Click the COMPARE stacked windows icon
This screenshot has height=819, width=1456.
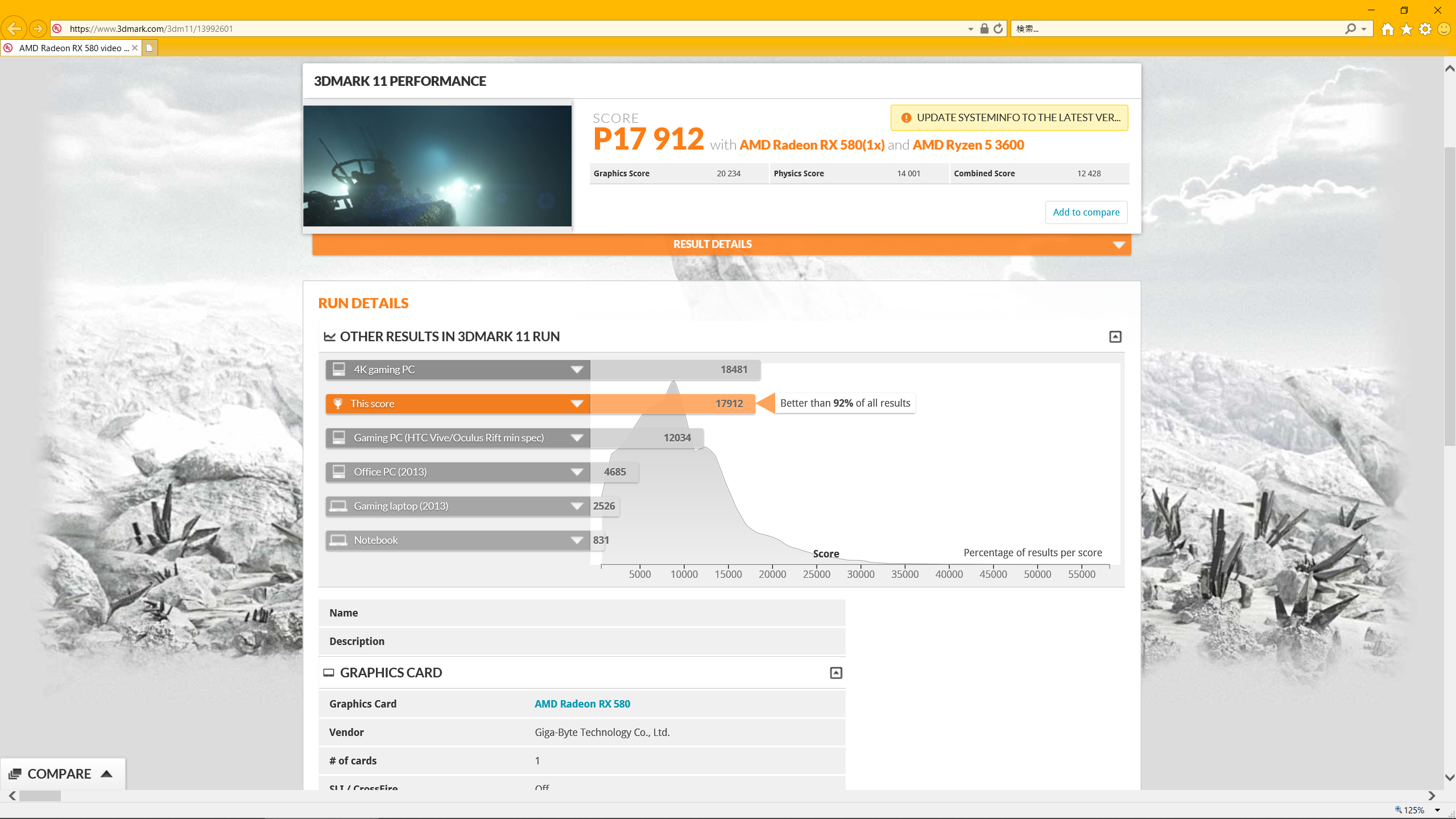(x=15, y=774)
